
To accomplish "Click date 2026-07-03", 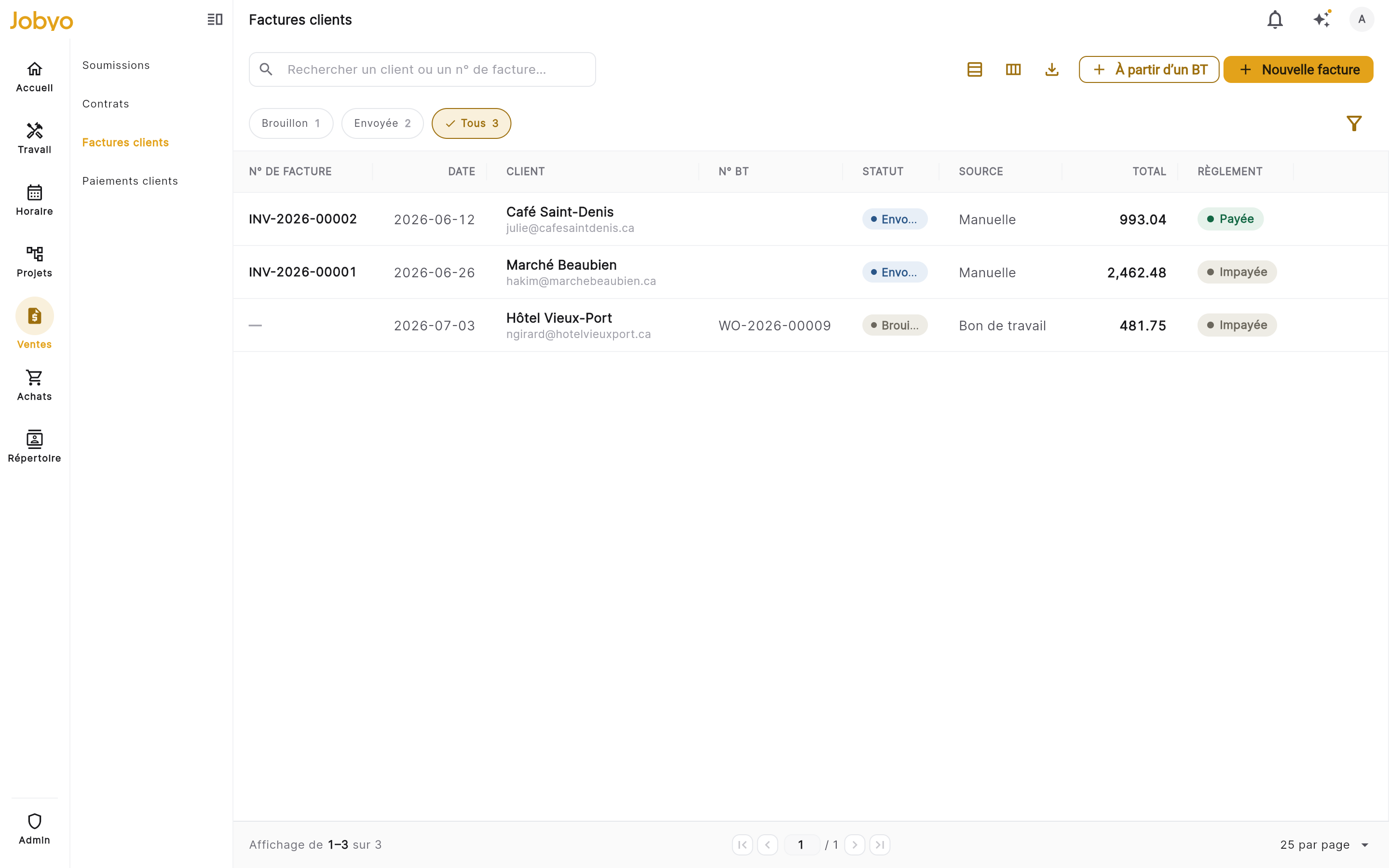I will tap(435, 326).
